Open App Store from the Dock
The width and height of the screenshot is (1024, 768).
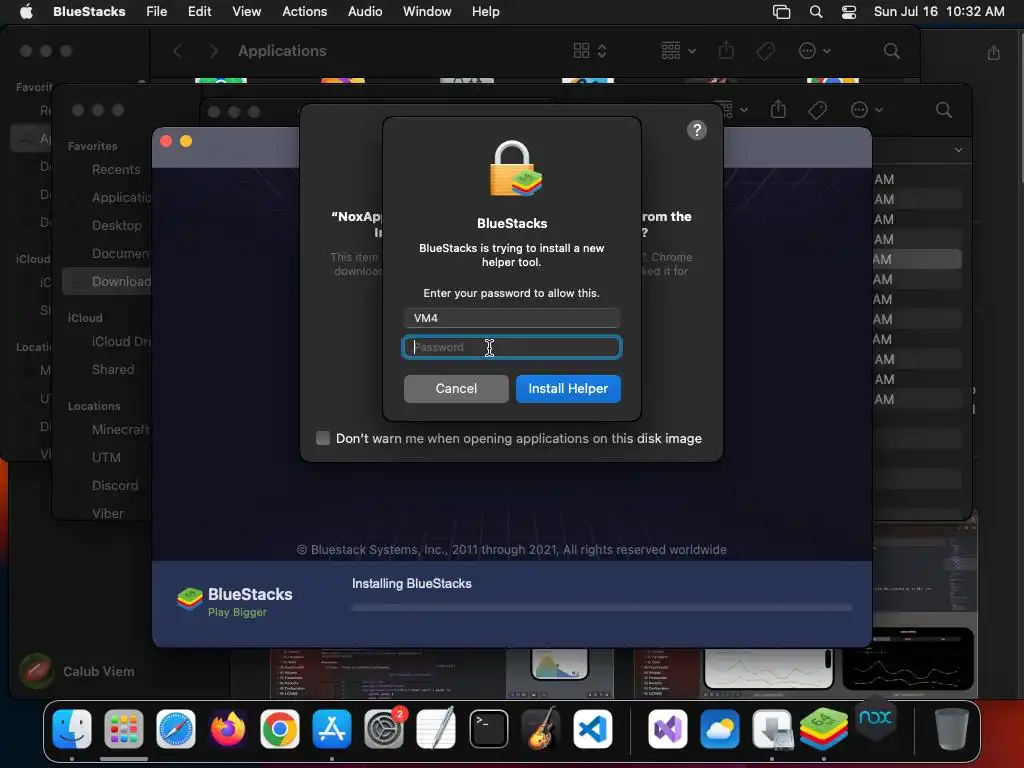pos(332,729)
